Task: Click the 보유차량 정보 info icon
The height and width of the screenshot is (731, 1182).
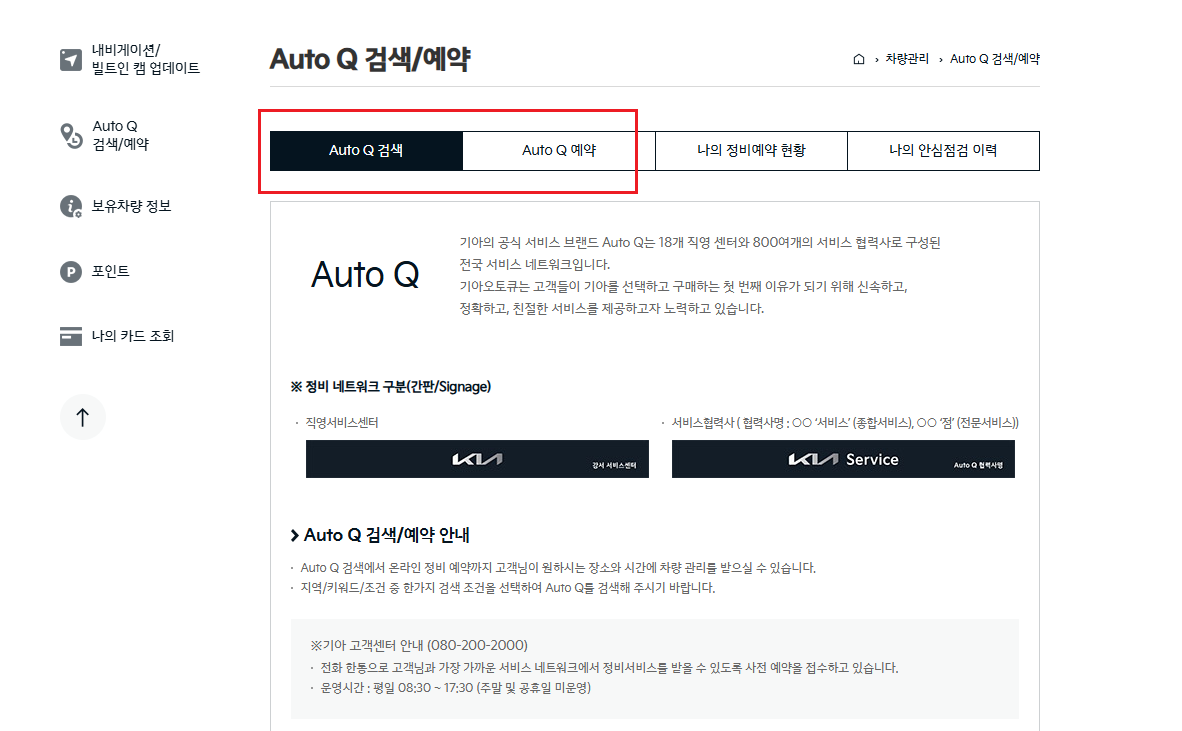Action: tap(70, 206)
